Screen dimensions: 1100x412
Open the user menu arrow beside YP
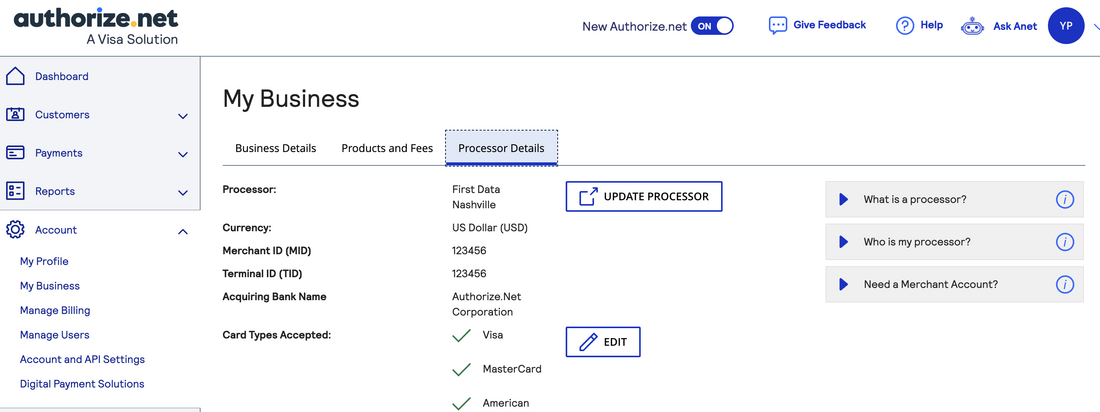(1096, 27)
